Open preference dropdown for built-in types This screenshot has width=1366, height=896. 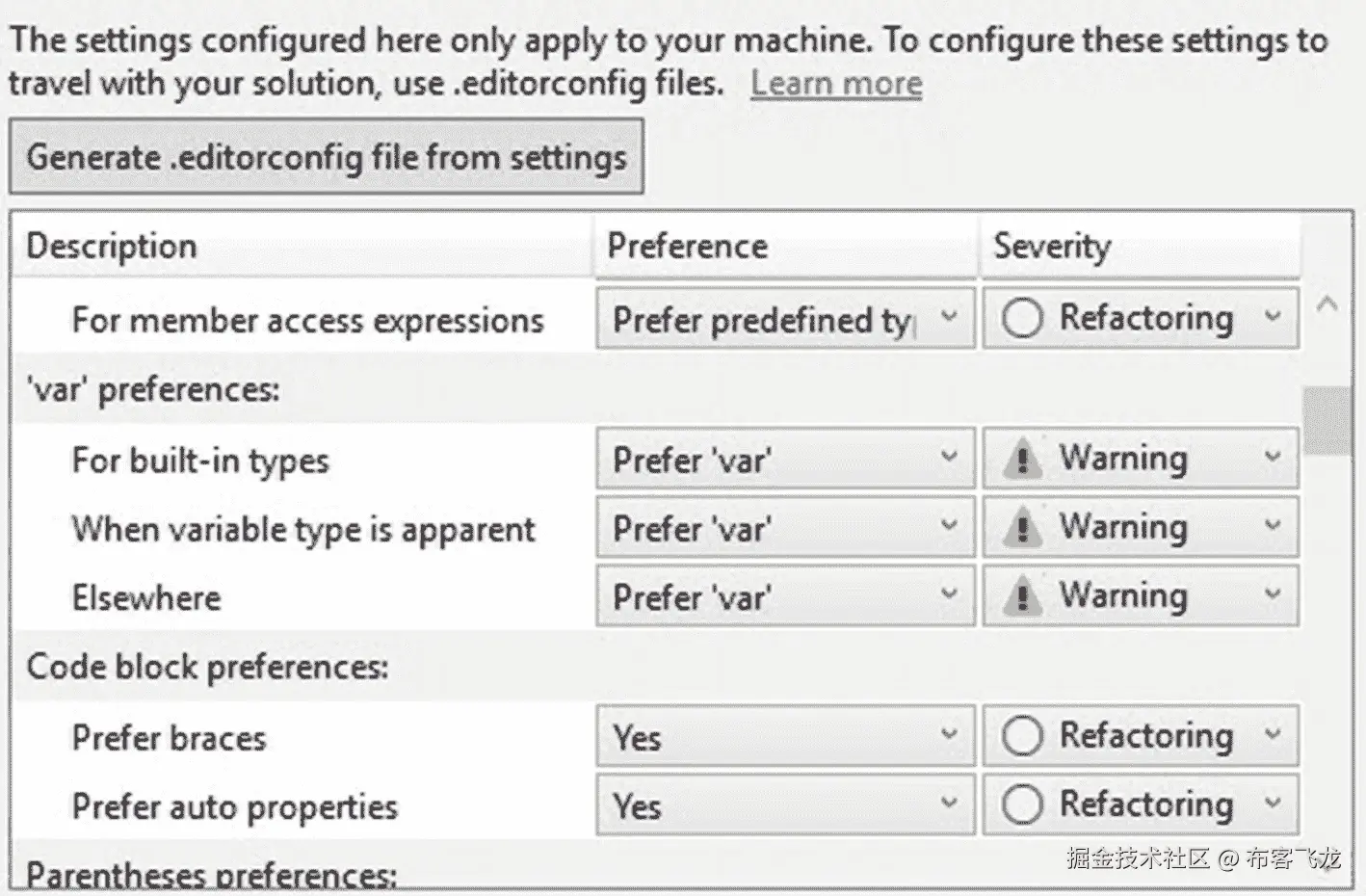pyautogui.click(x=785, y=459)
